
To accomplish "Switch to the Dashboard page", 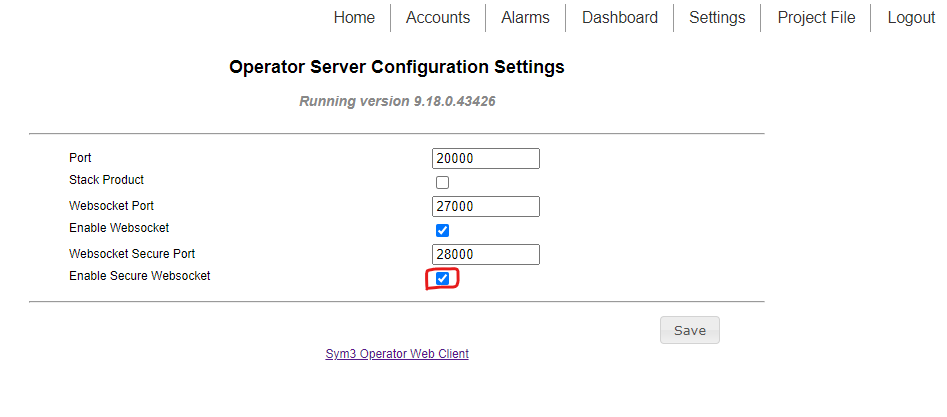I will (x=620, y=18).
